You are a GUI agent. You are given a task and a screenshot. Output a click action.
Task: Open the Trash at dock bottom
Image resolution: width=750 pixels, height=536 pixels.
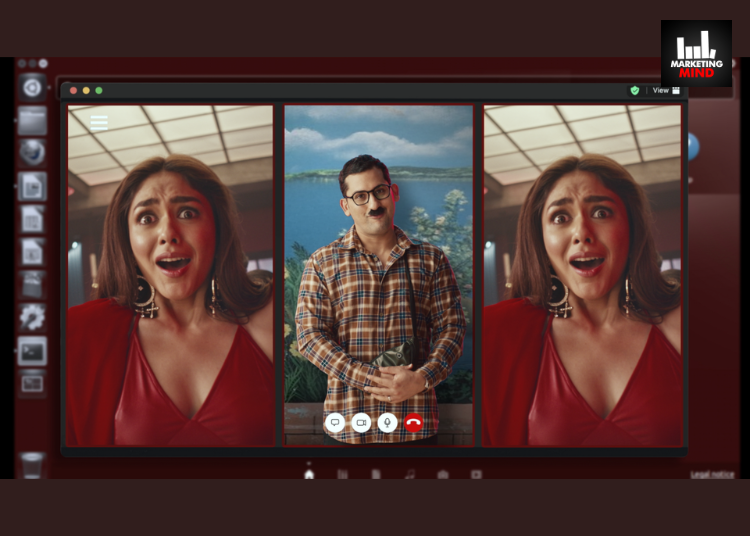coord(32,465)
